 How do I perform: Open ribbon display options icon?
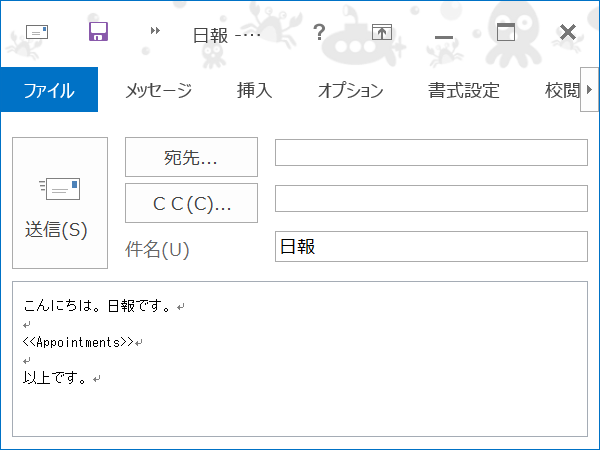382,32
